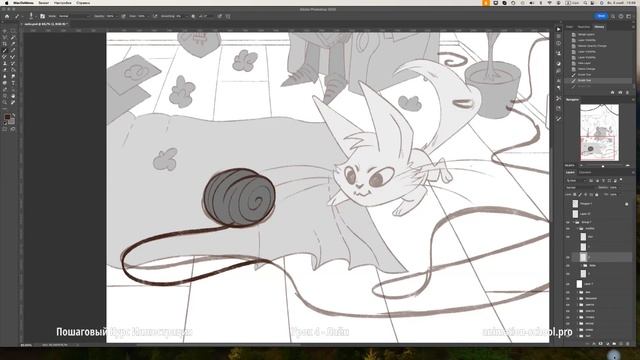Open the Photoshop search icon

pyautogui.click(x=613, y=16)
